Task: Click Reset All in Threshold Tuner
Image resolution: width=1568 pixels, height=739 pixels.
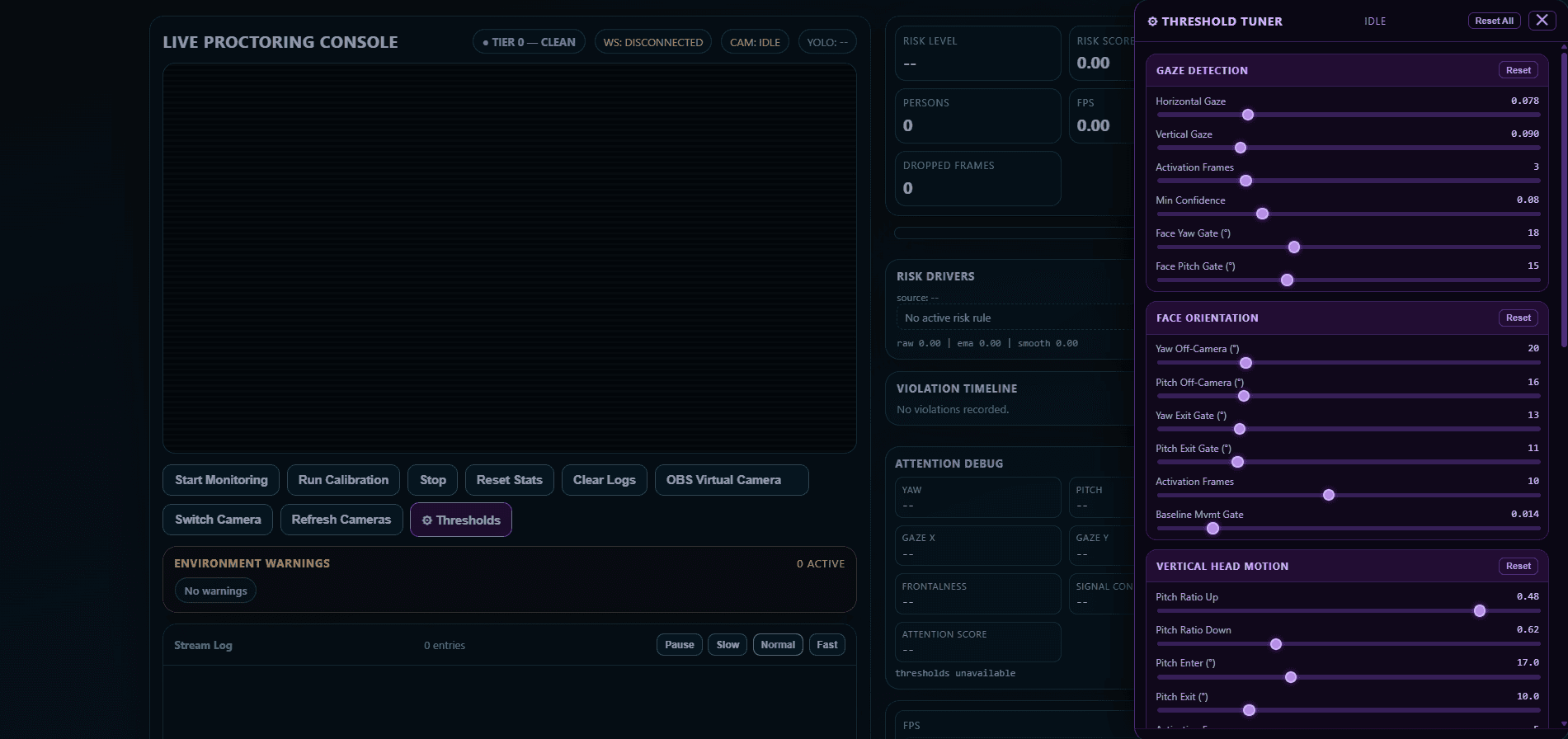Action: [1494, 21]
